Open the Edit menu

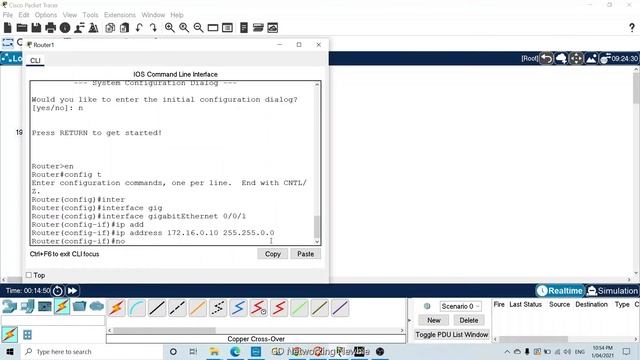click(24, 15)
